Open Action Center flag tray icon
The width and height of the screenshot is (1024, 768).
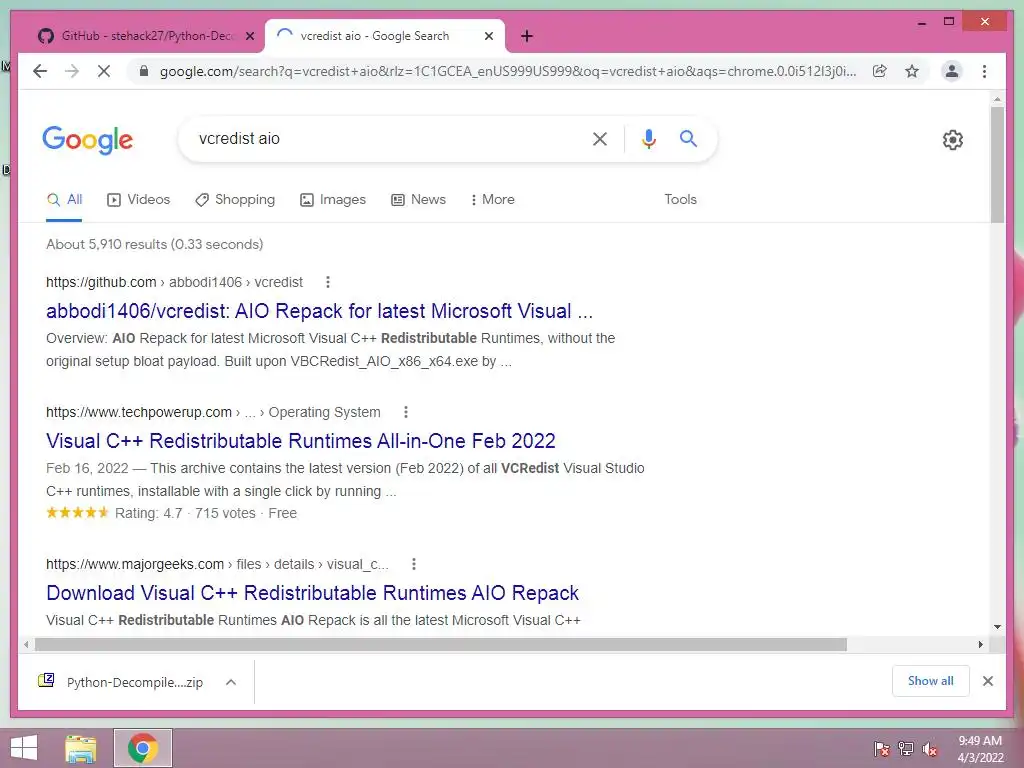pos(882,748)
